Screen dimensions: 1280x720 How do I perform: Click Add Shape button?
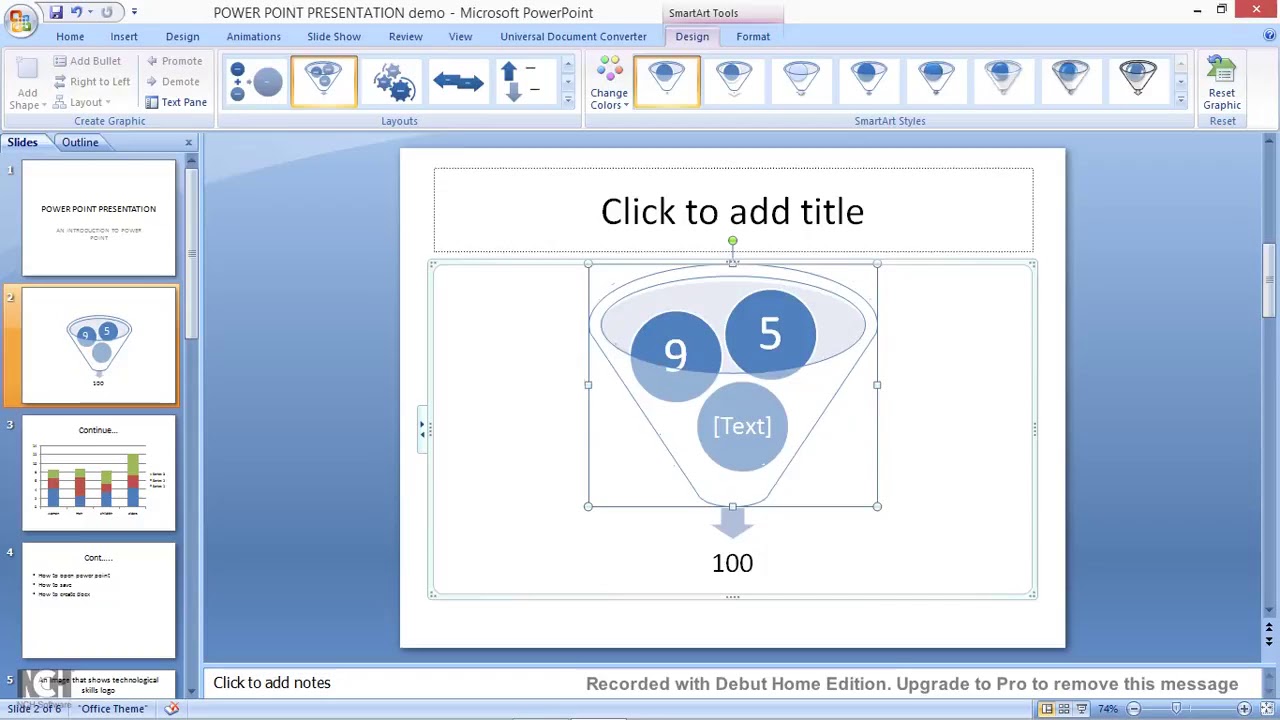coord(27,84)
